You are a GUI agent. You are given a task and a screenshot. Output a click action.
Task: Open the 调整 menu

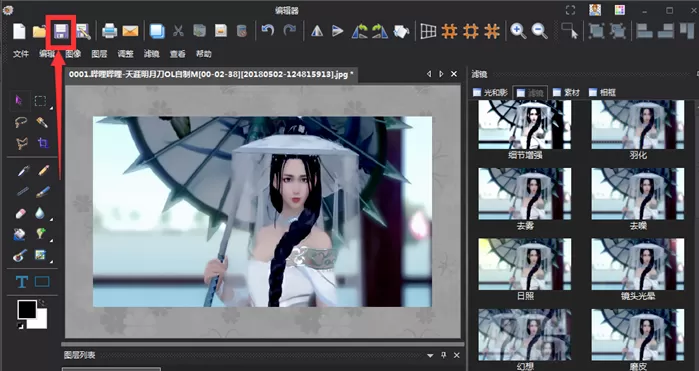tap(125, 54)
